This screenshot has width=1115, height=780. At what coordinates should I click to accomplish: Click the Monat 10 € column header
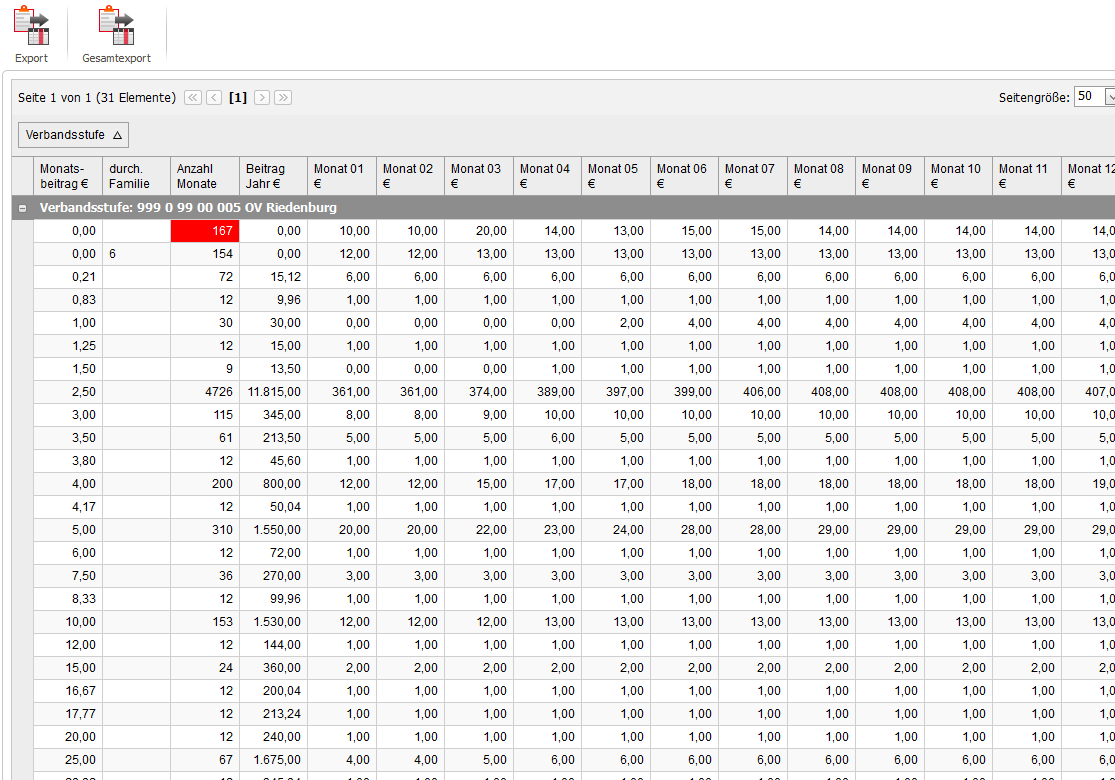click(959, 176)
